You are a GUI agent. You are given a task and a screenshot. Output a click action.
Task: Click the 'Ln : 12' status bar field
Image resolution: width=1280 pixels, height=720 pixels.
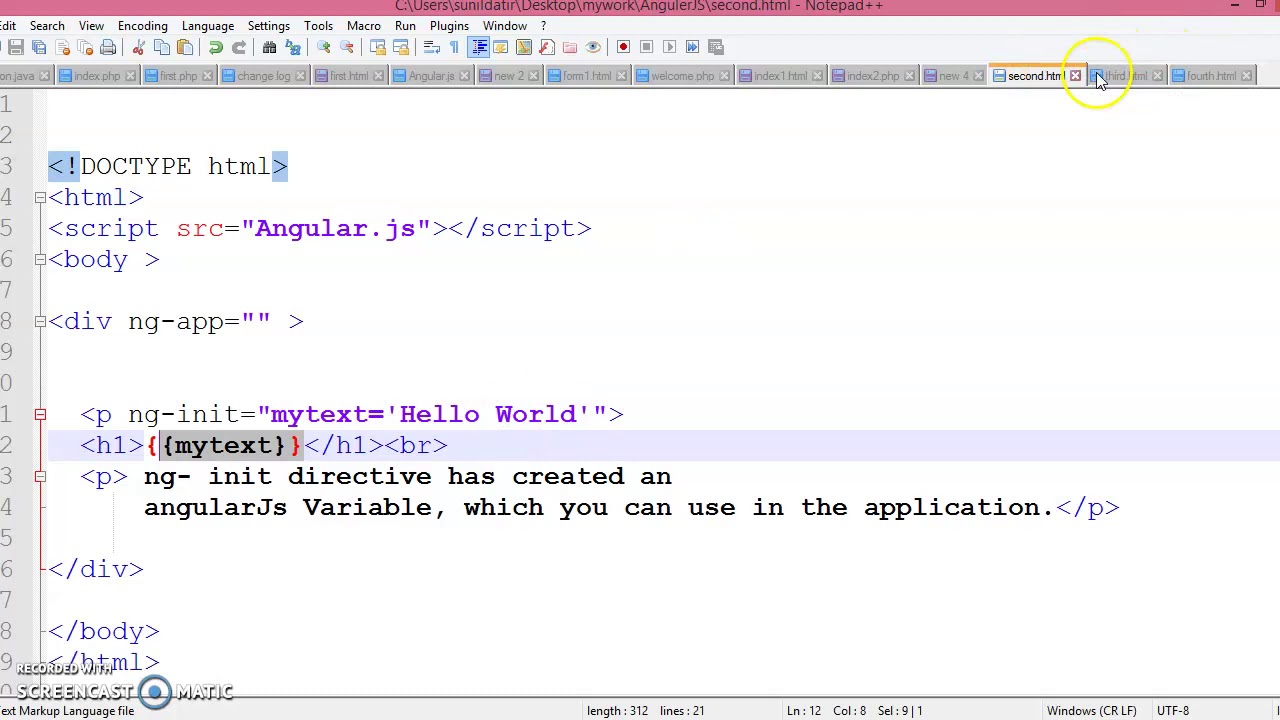click(804, 711)
